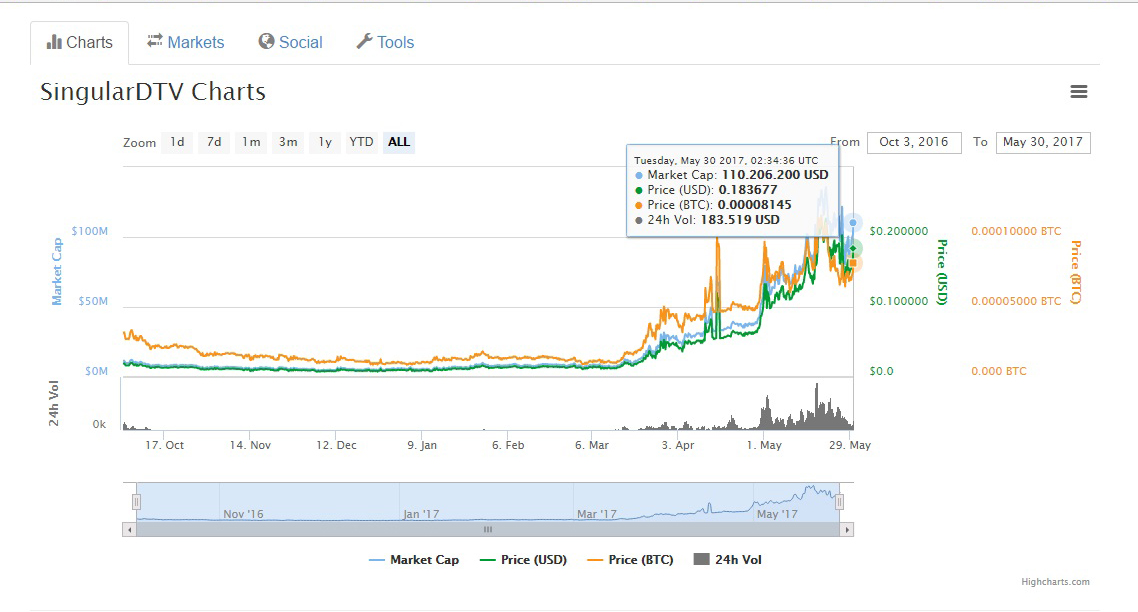Click the 12. Dec date axis label
This screenshot has width=1138, height=612.
tap(336, 445)
